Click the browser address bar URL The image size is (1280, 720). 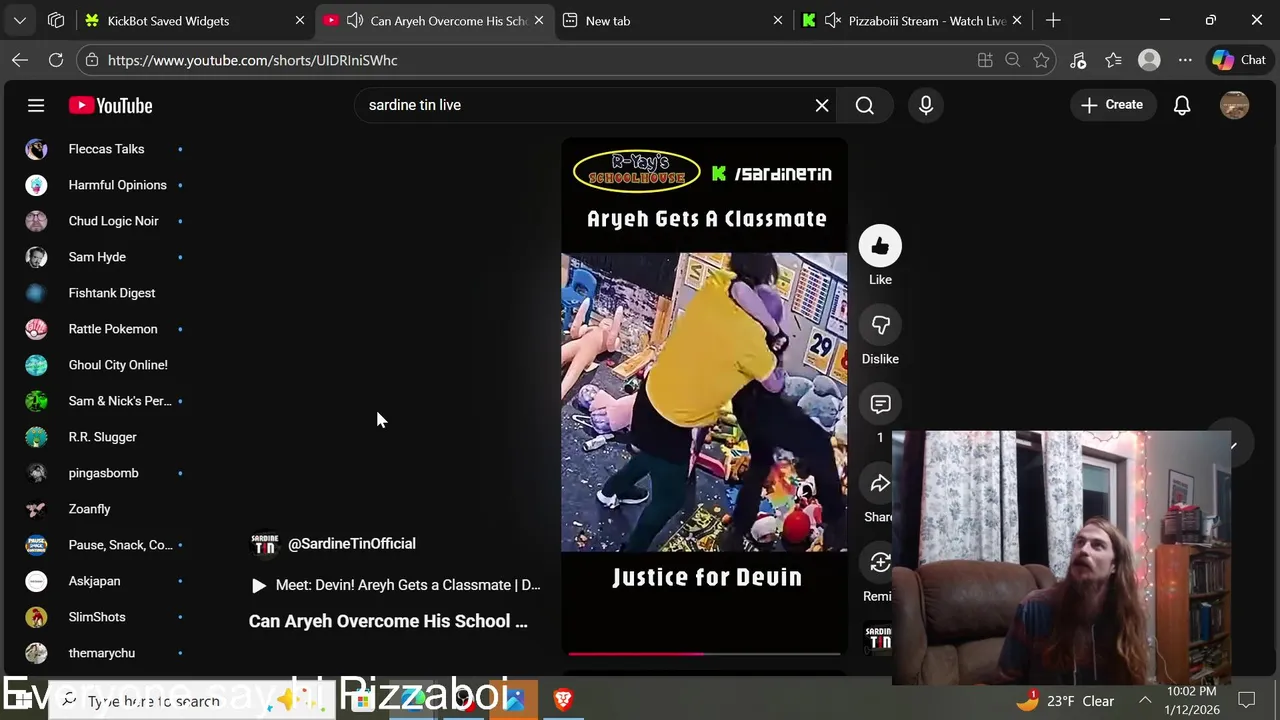(253, 60)
